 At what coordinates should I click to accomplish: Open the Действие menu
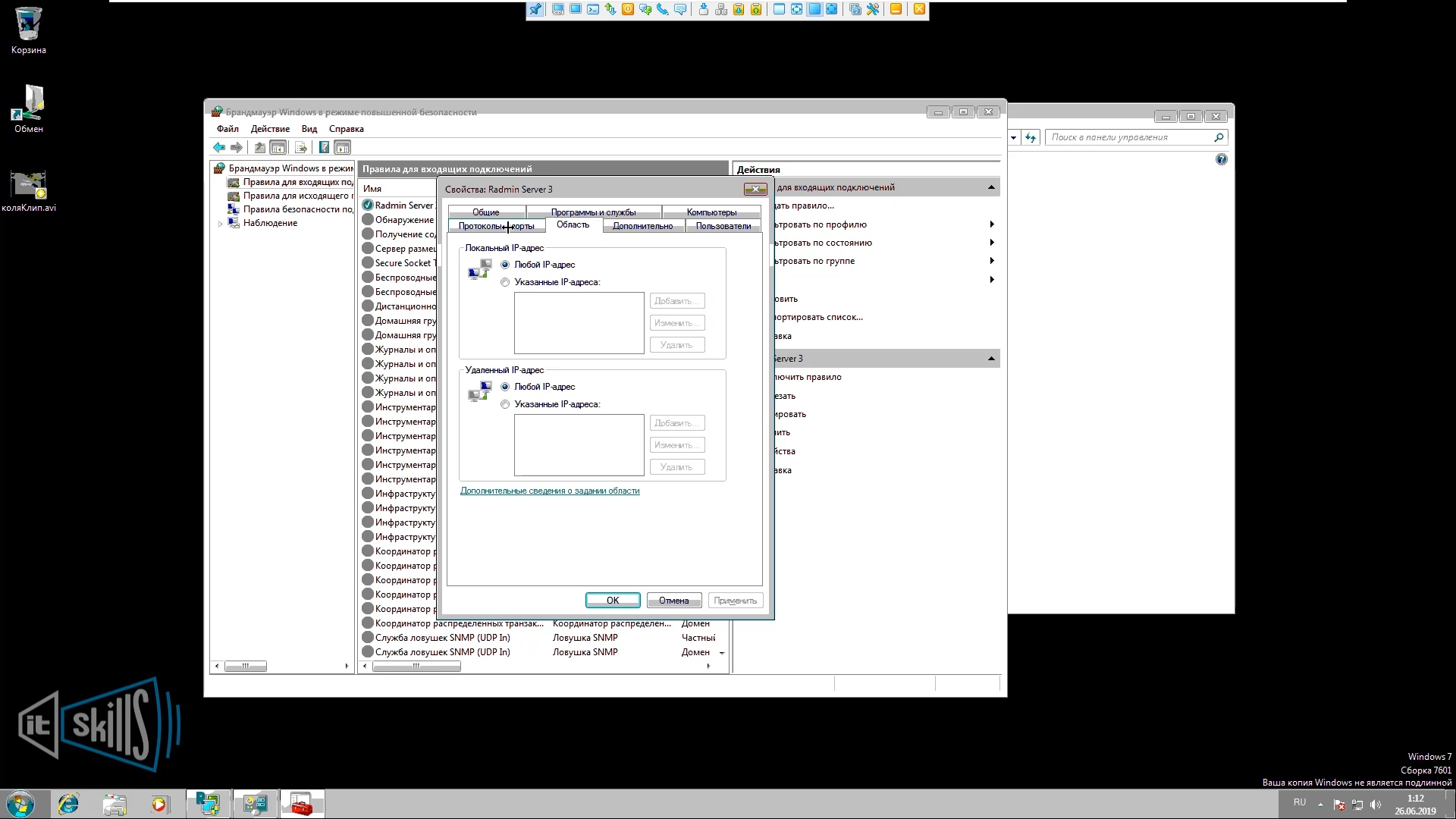270,129
